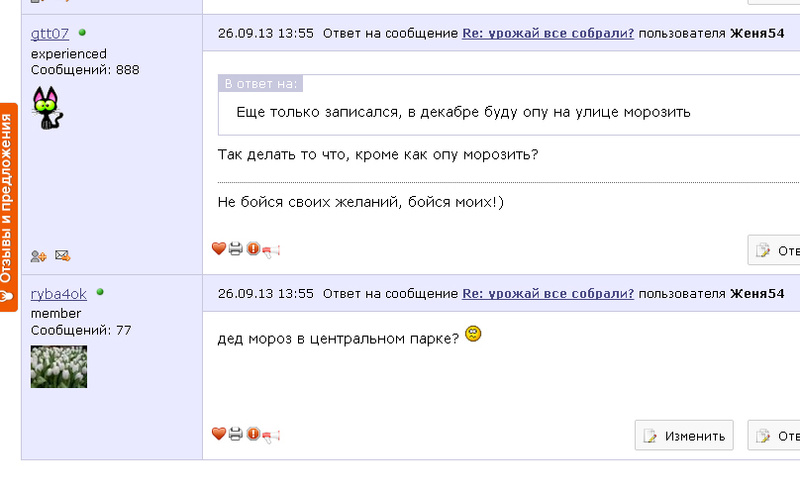Open the gtt07 username profile link
800x484 pixels.
pos(50,34)
